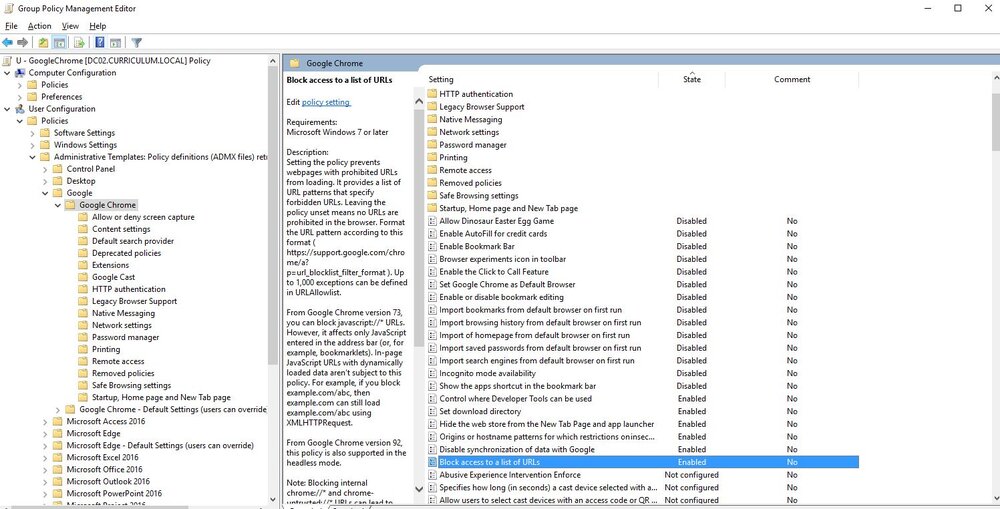1000x509 pixels.
Task: Toggle Show/Hide Console Tree toolbar icon
Action: click(x=59, y=43)
